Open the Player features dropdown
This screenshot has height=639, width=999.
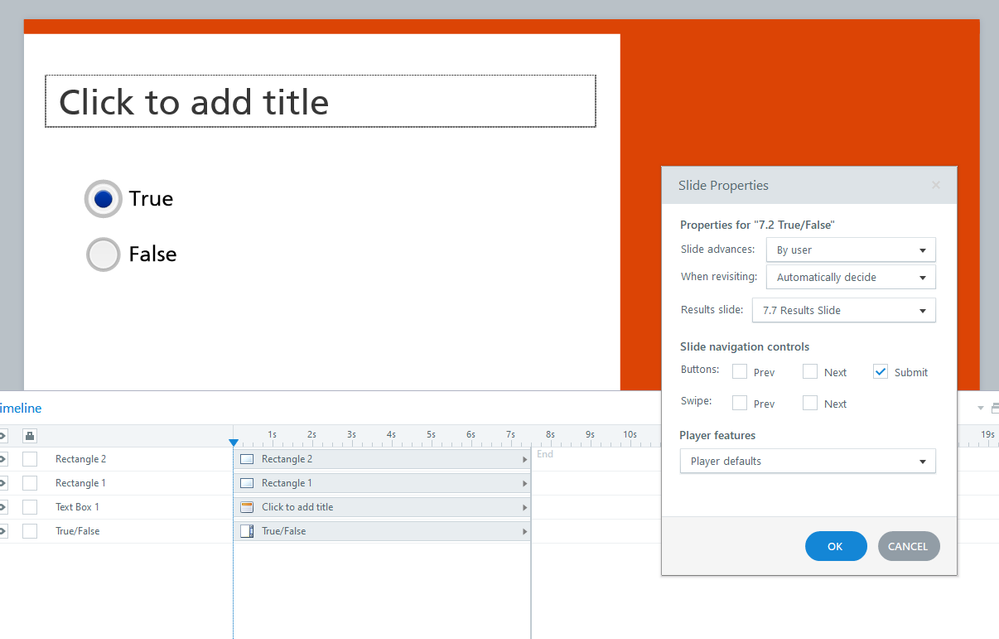coord(807,461)
